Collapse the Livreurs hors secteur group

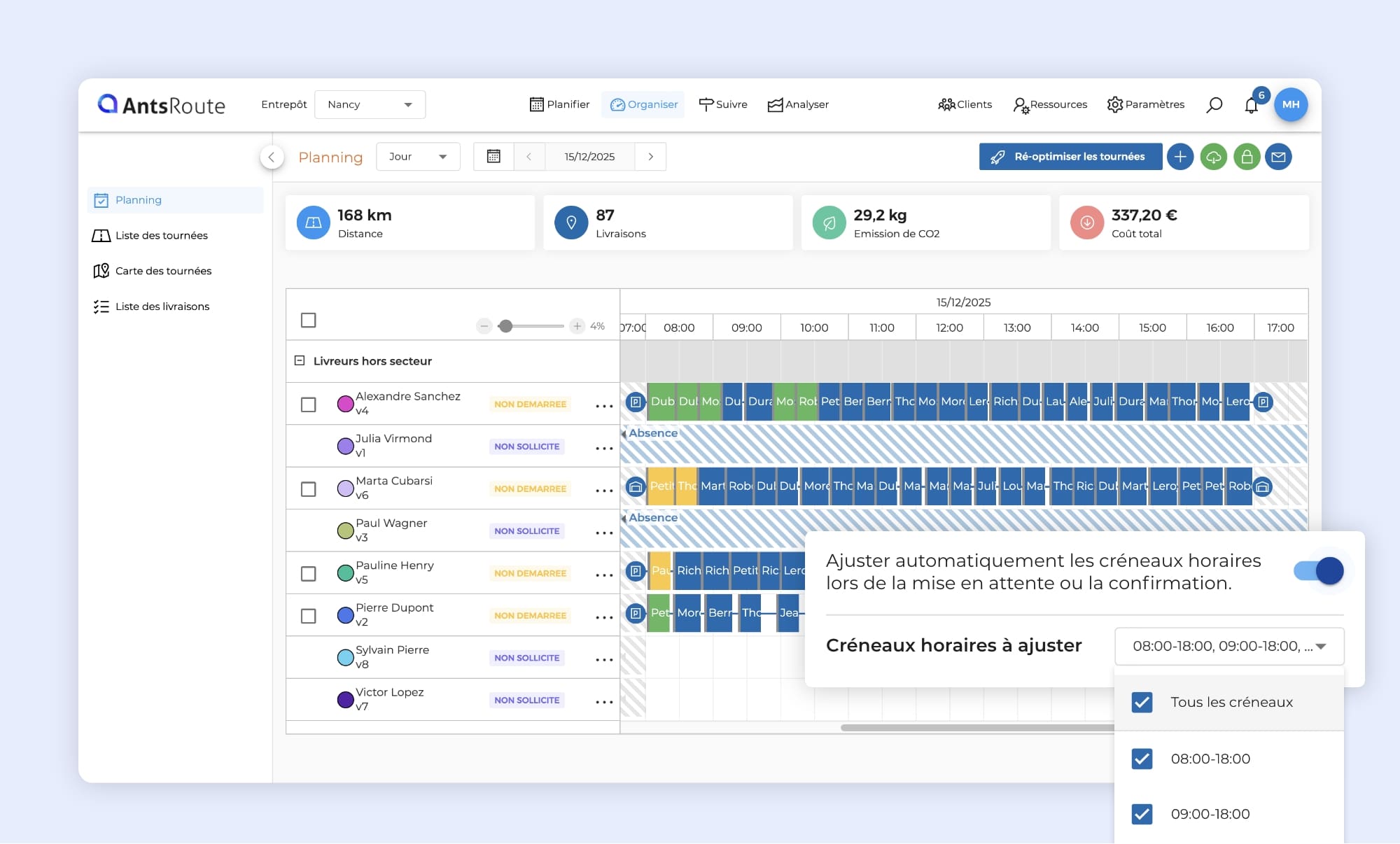[300, 361]
